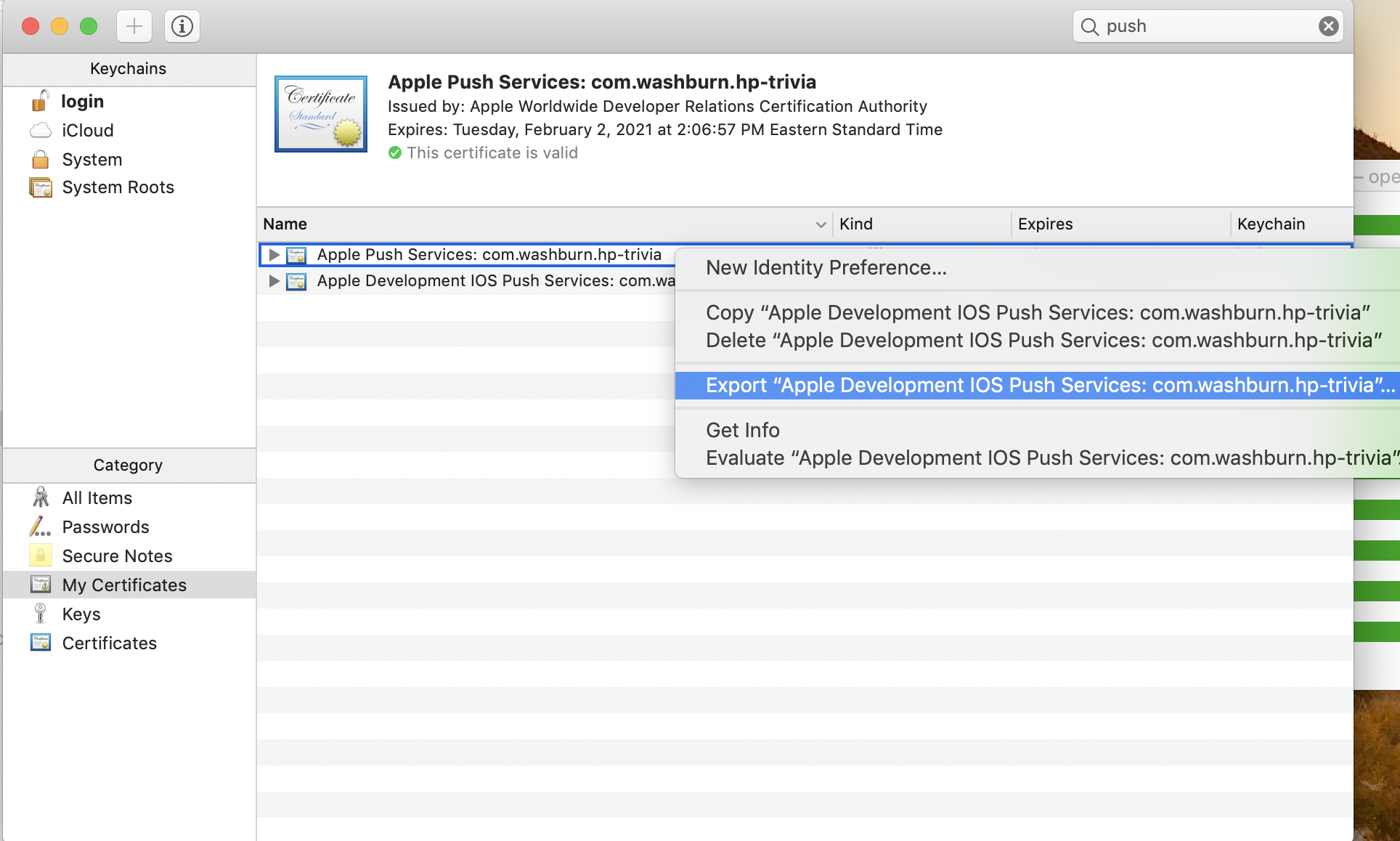Open the iCloud keychain
The image size is (1400, 841).
point(88,131)
